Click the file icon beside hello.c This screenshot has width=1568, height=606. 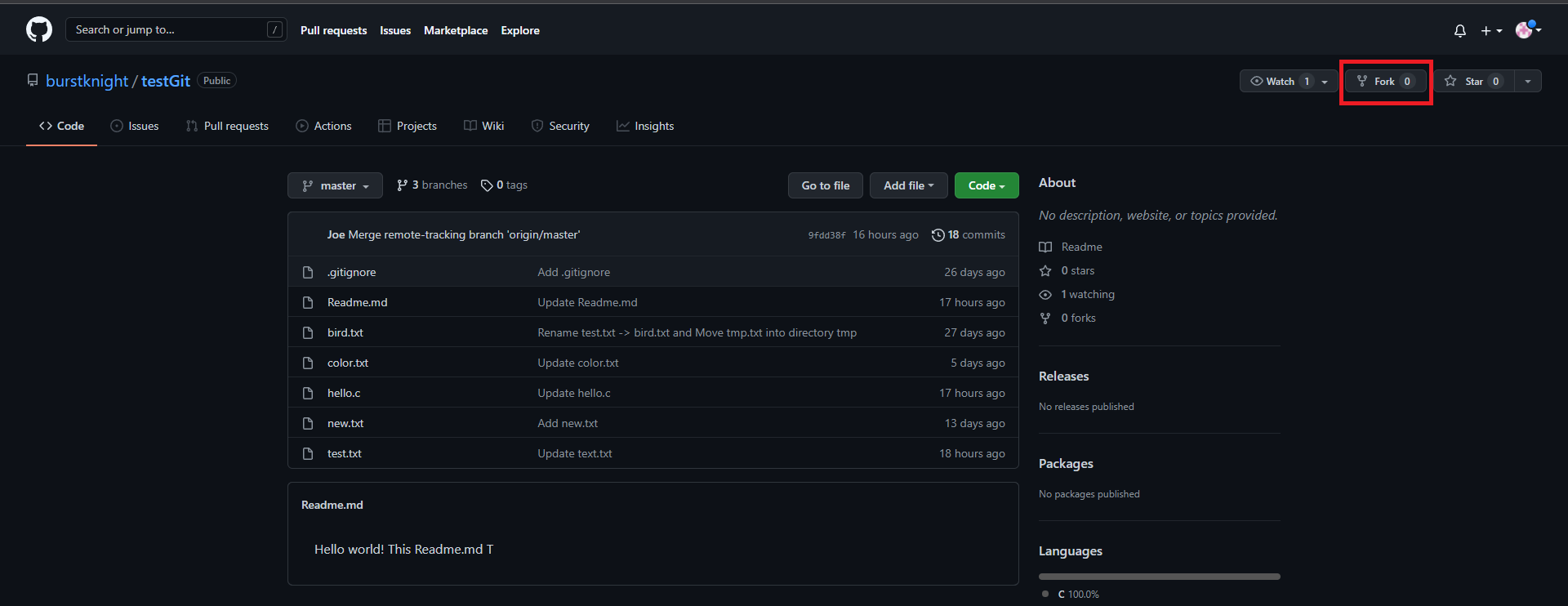[308, 393]
